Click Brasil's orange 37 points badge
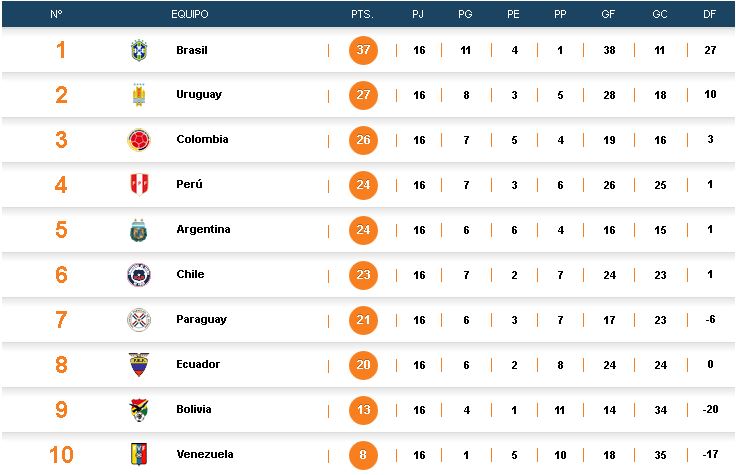 pyautogui.click(x=363, y=50)
